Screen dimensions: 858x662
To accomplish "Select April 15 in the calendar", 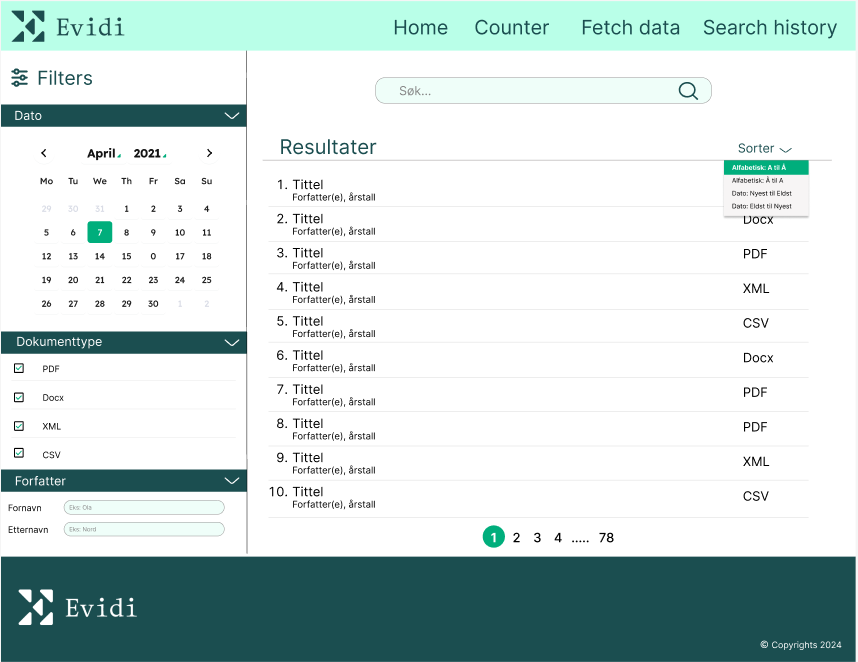I will click(x=126, y=256).
